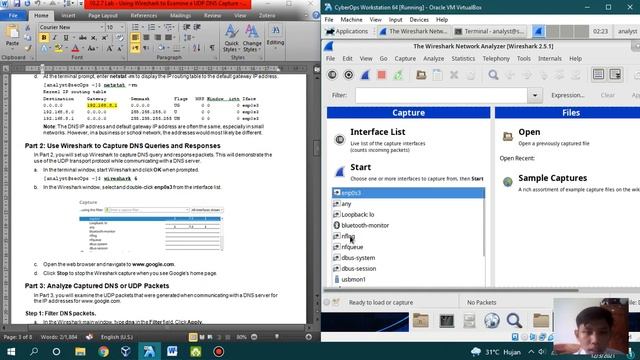Screen dimensions: 640x360
Task: Find a packet with the magnifier icon
Action: (493, 75)
